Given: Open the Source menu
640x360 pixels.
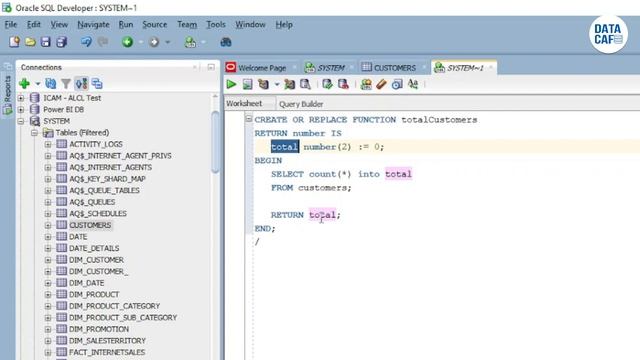Looking at the screenshot, I should click(155, 24).
